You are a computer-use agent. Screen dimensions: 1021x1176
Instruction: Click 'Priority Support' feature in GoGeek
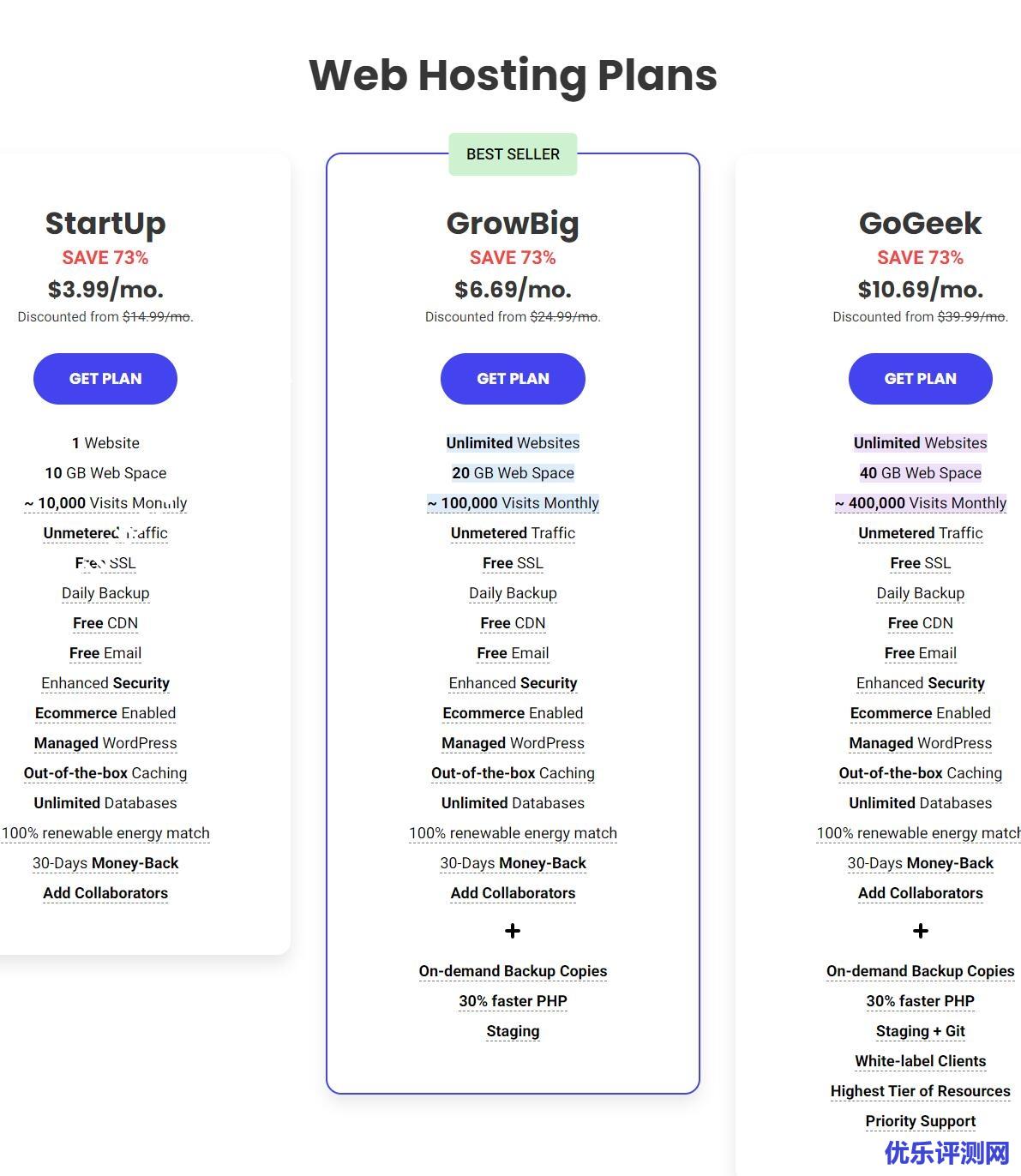[920, 1121]
